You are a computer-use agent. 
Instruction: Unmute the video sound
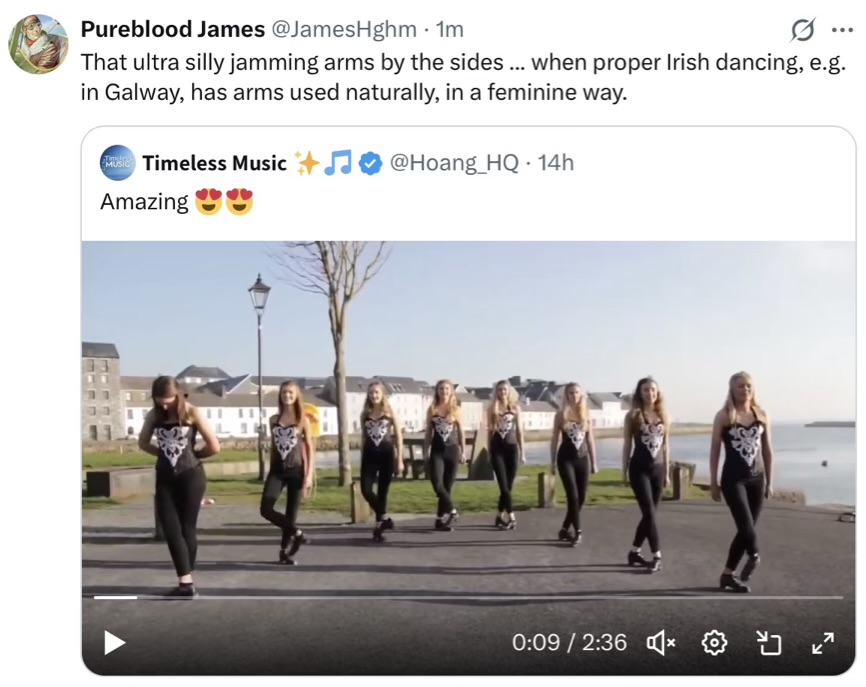click(x=661, y=642)
